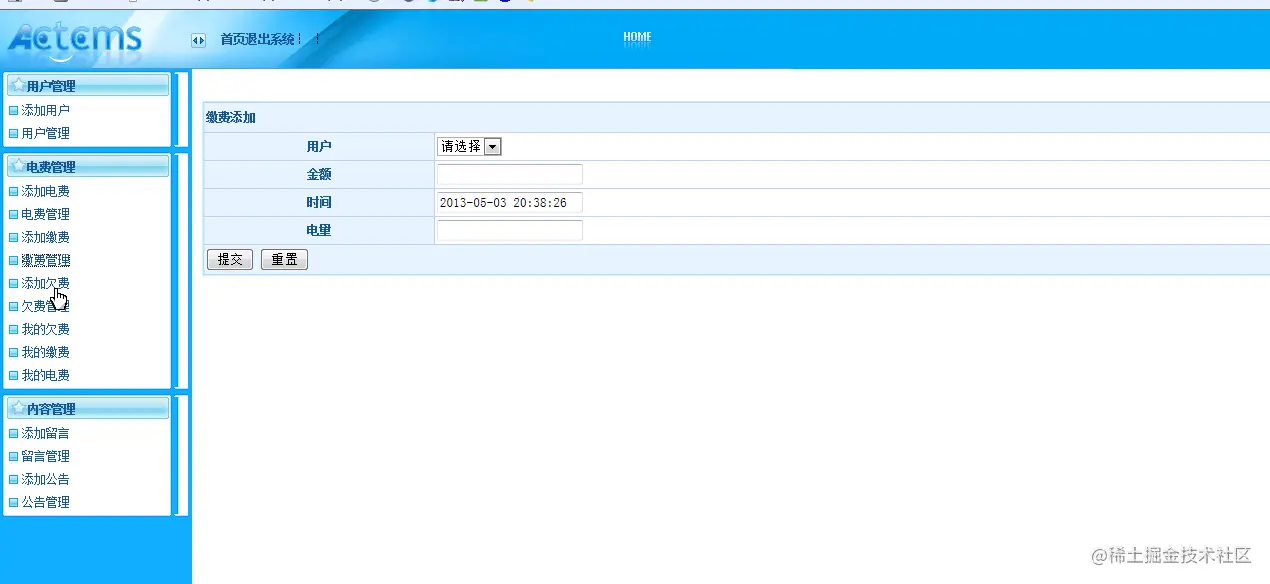Click the star icon on the 用户管理 panel header
Image resolution: width=1270 pixels, height=584 pixels.
click(x=18, y=85)
